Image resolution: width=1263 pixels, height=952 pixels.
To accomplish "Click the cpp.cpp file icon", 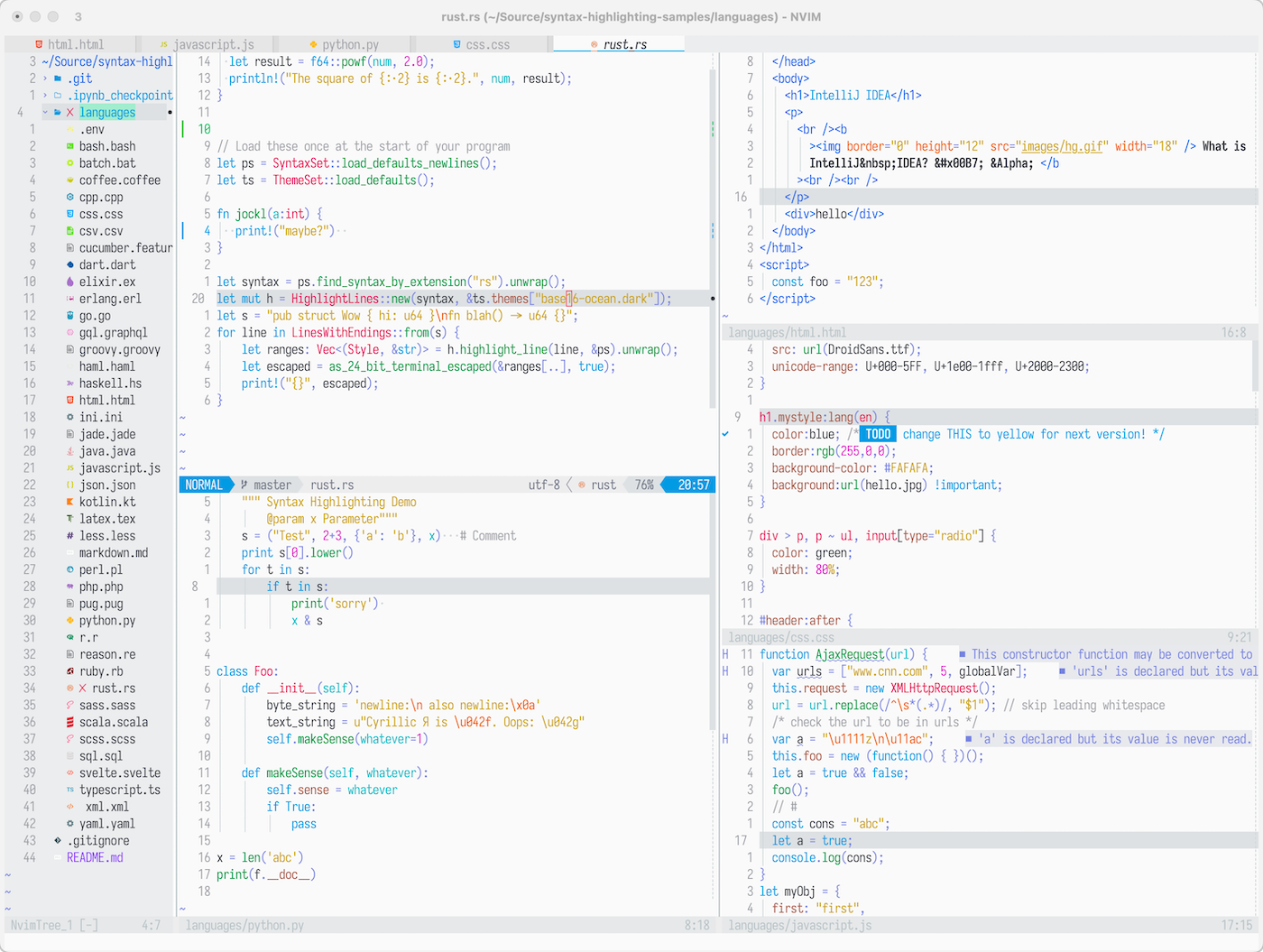I will [x=70, y=198].
